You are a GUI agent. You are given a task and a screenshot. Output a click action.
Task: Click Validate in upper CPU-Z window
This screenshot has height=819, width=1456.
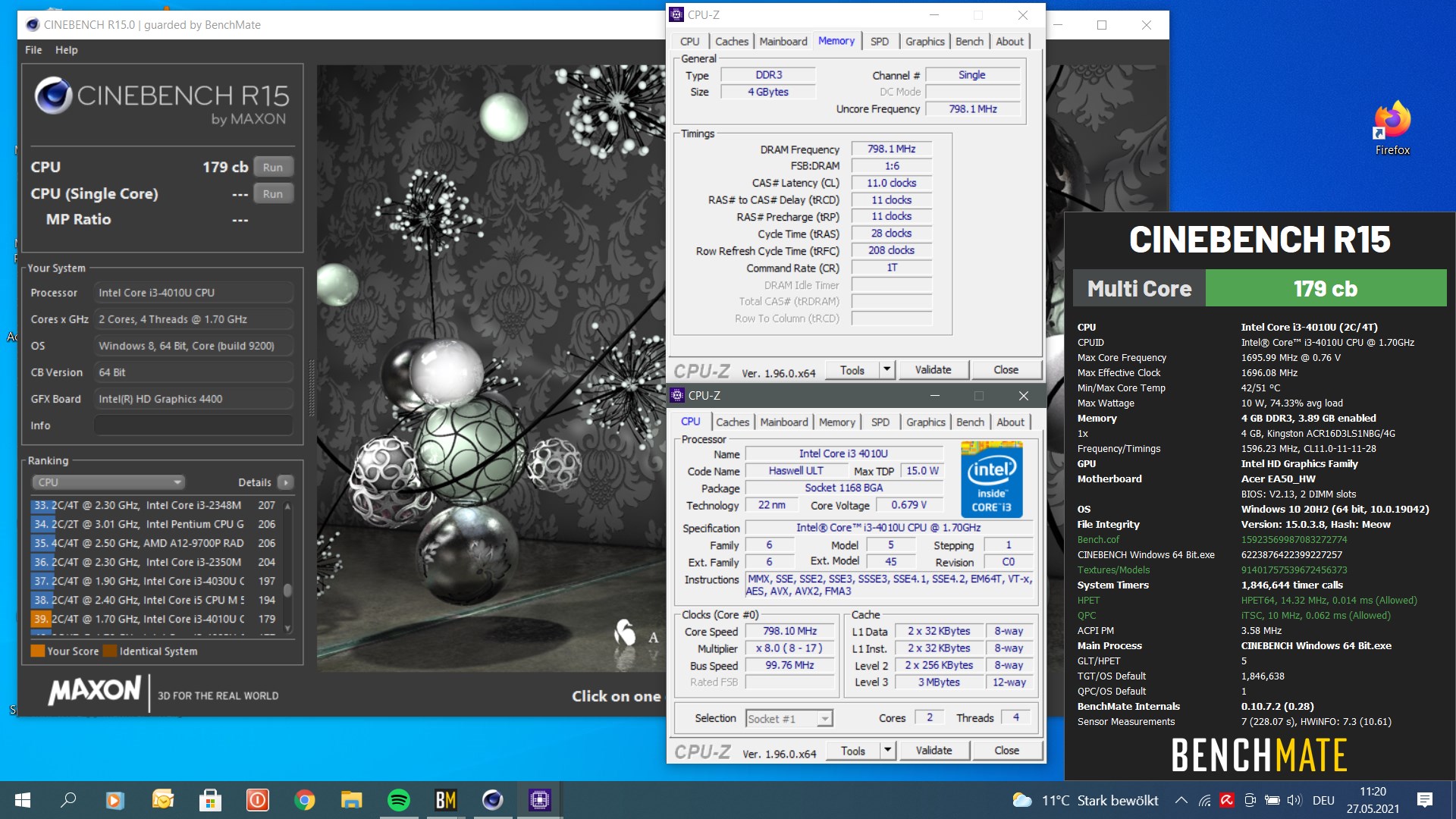pyautogui.click(x=933, y=369)
